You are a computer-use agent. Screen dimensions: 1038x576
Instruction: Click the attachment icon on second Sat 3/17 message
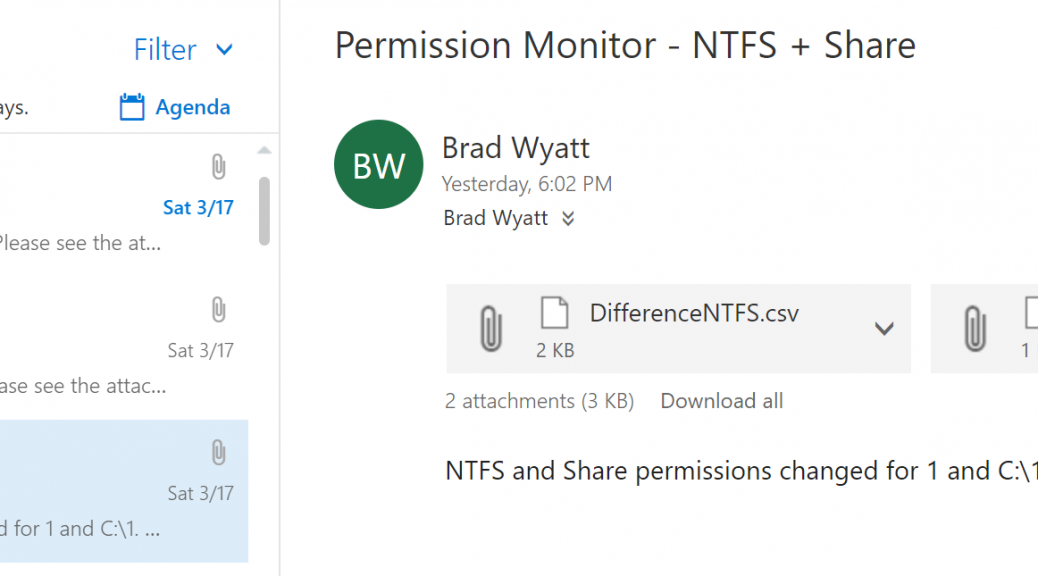pos(218,310)
